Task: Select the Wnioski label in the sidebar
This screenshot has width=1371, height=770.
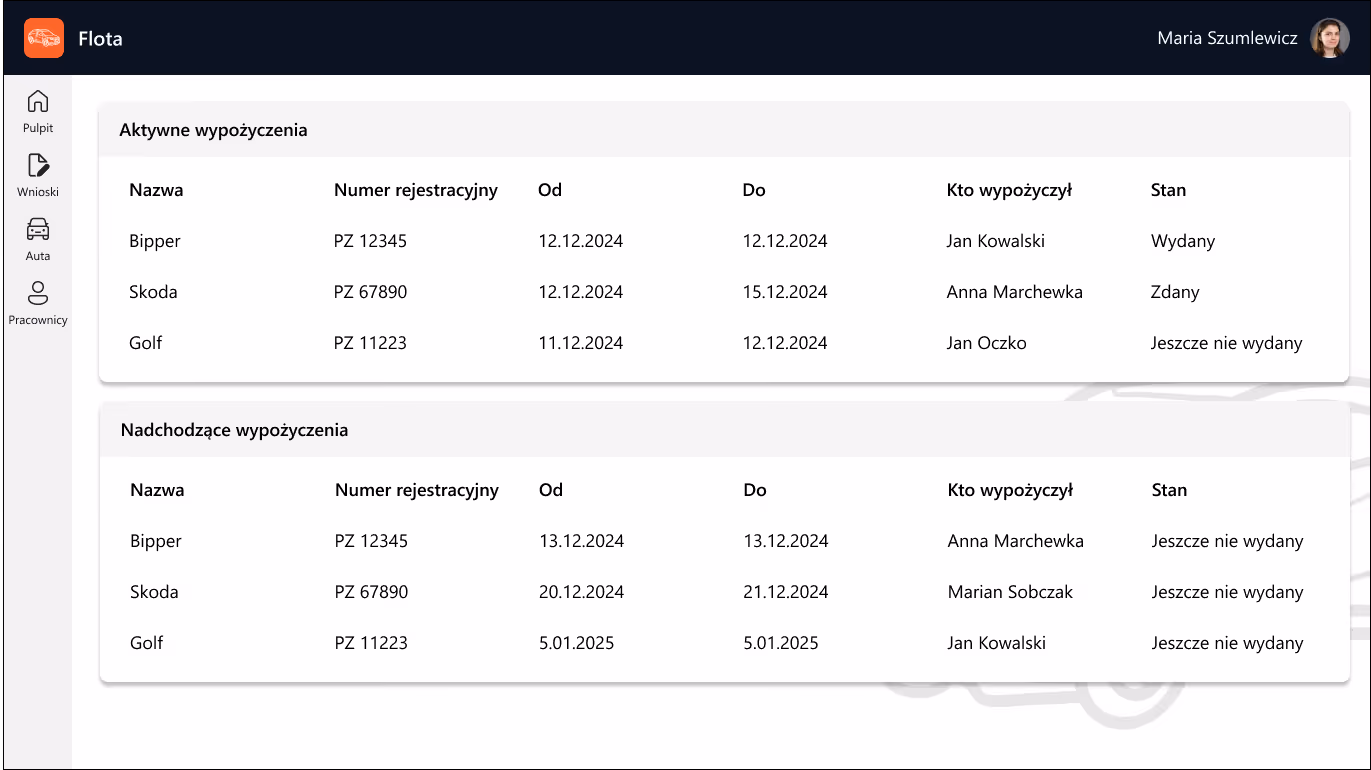Action: pyautogui.click(x=38, y=192)
